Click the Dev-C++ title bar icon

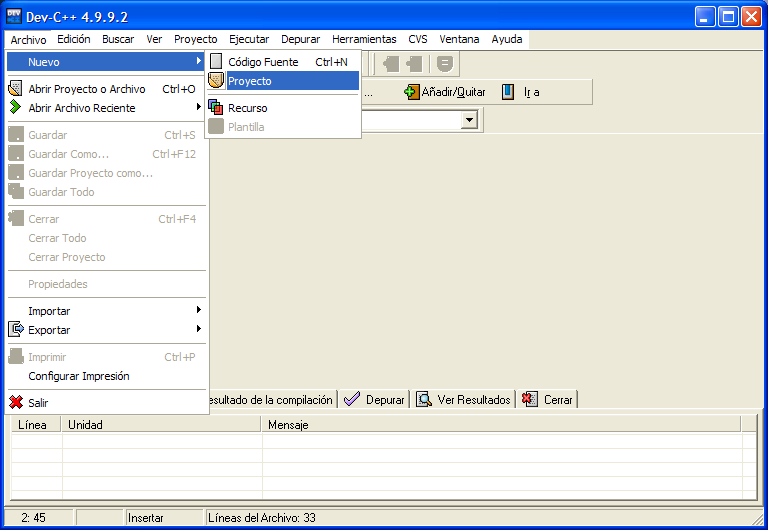coord(14,16)
